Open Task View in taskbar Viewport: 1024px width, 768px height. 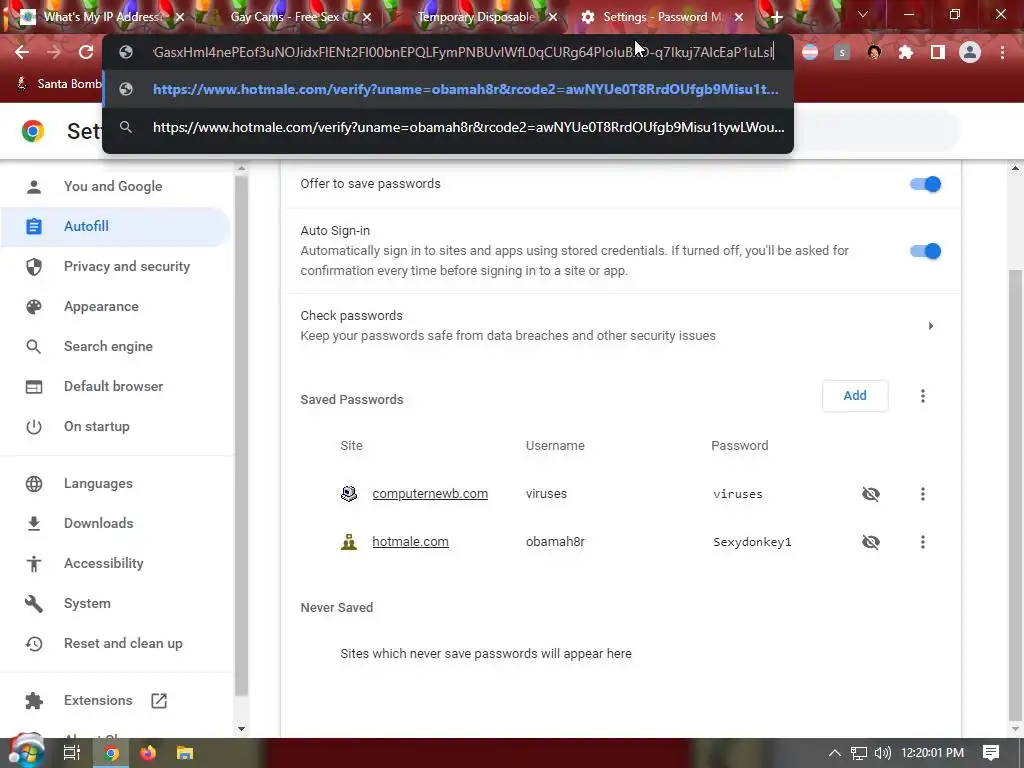[x=71, y=753]
